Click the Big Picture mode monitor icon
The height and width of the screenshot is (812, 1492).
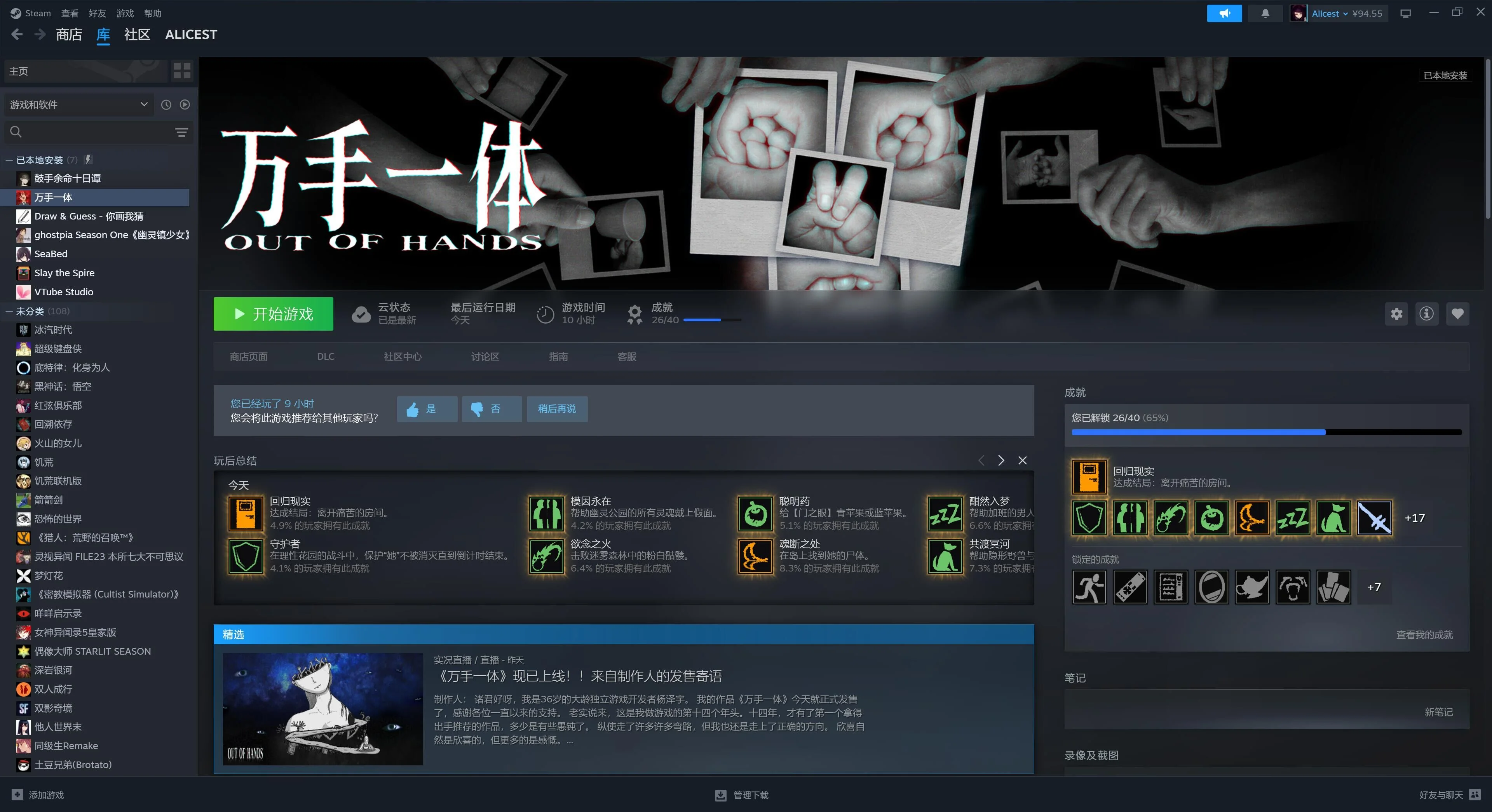[x=1405, y=13]
